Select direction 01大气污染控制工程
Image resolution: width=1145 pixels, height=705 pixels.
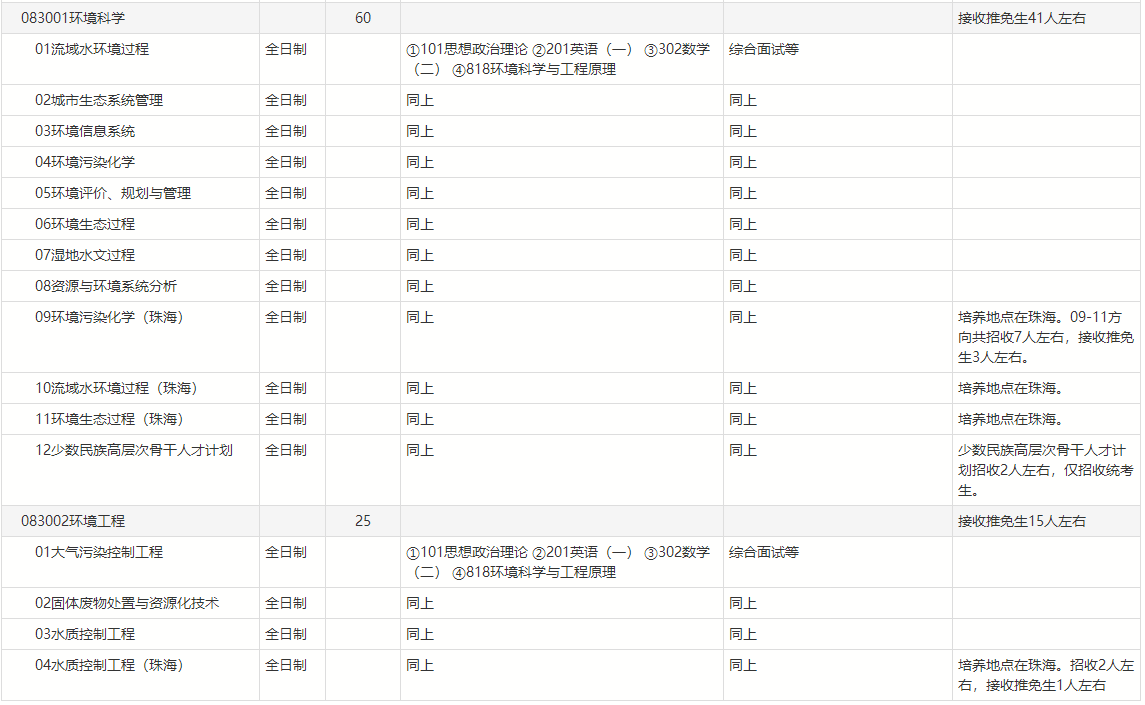(x=99, y=552)
